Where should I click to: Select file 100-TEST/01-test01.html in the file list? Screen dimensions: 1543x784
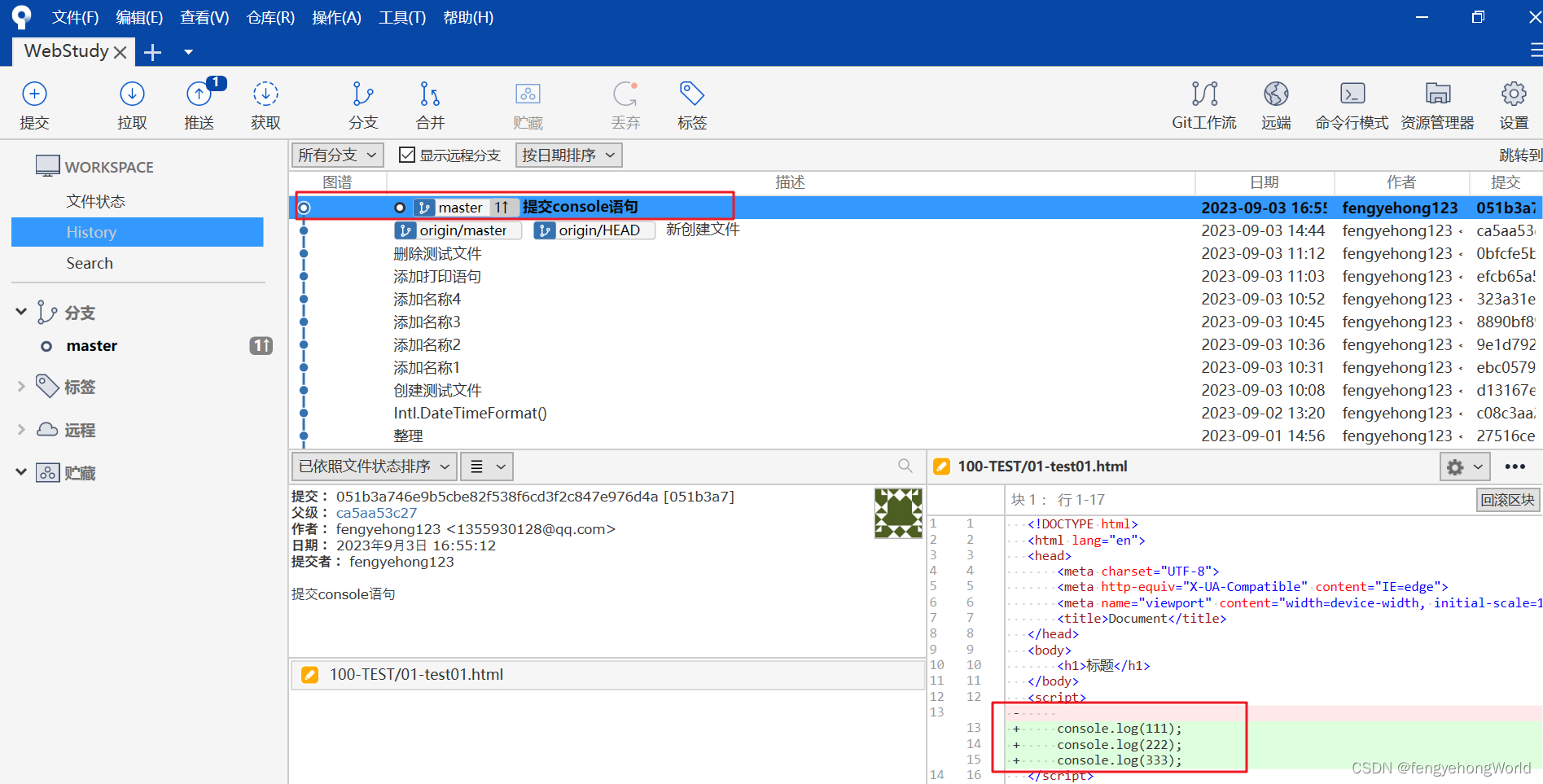coord(607,675)
